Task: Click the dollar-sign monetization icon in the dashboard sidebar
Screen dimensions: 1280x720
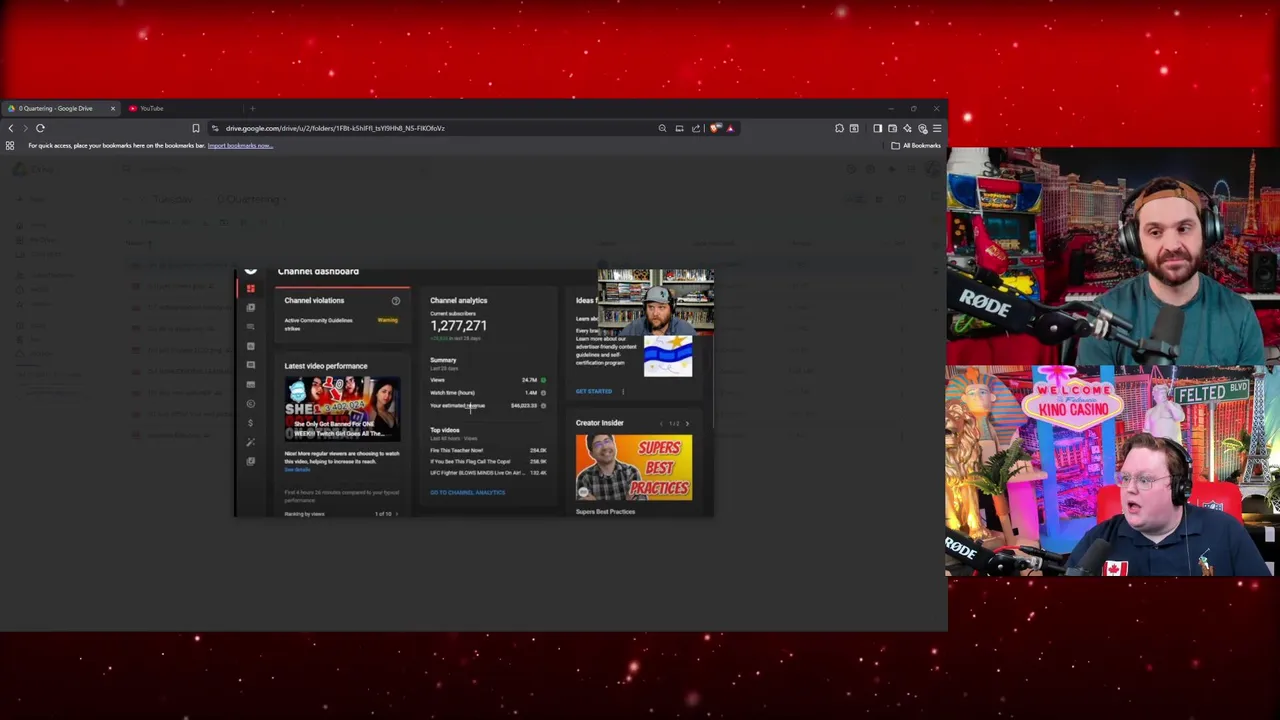Action: 251,423
